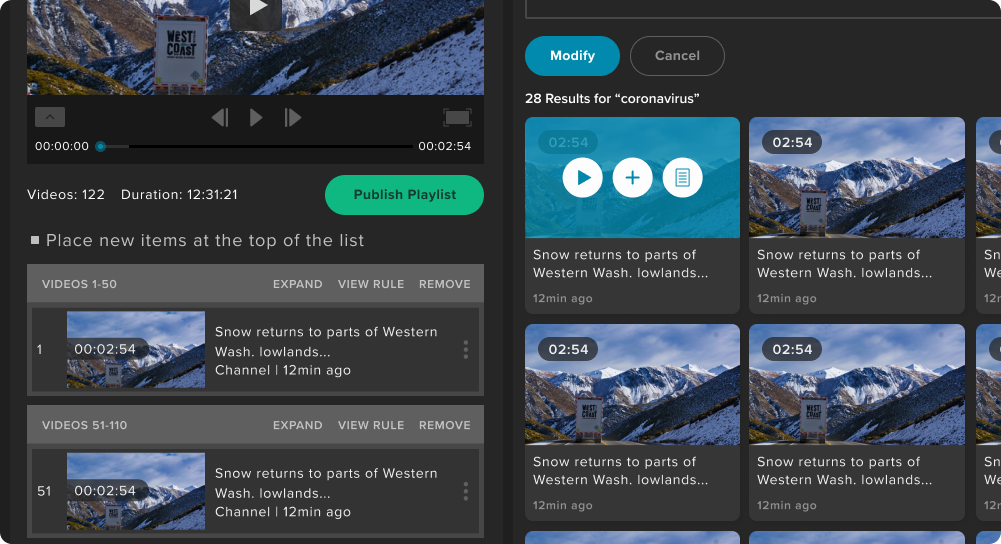Toggle 'Place new items at the top' checkbox
1001x544 pixels.
pos(35,240)
